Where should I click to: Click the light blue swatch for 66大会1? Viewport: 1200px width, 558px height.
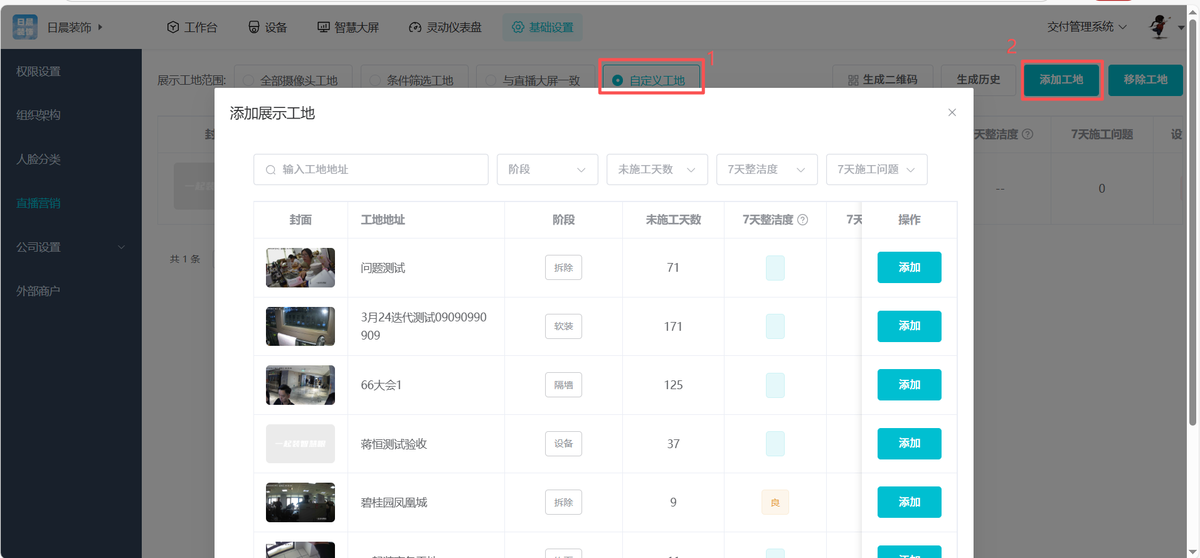click(775, 385)
